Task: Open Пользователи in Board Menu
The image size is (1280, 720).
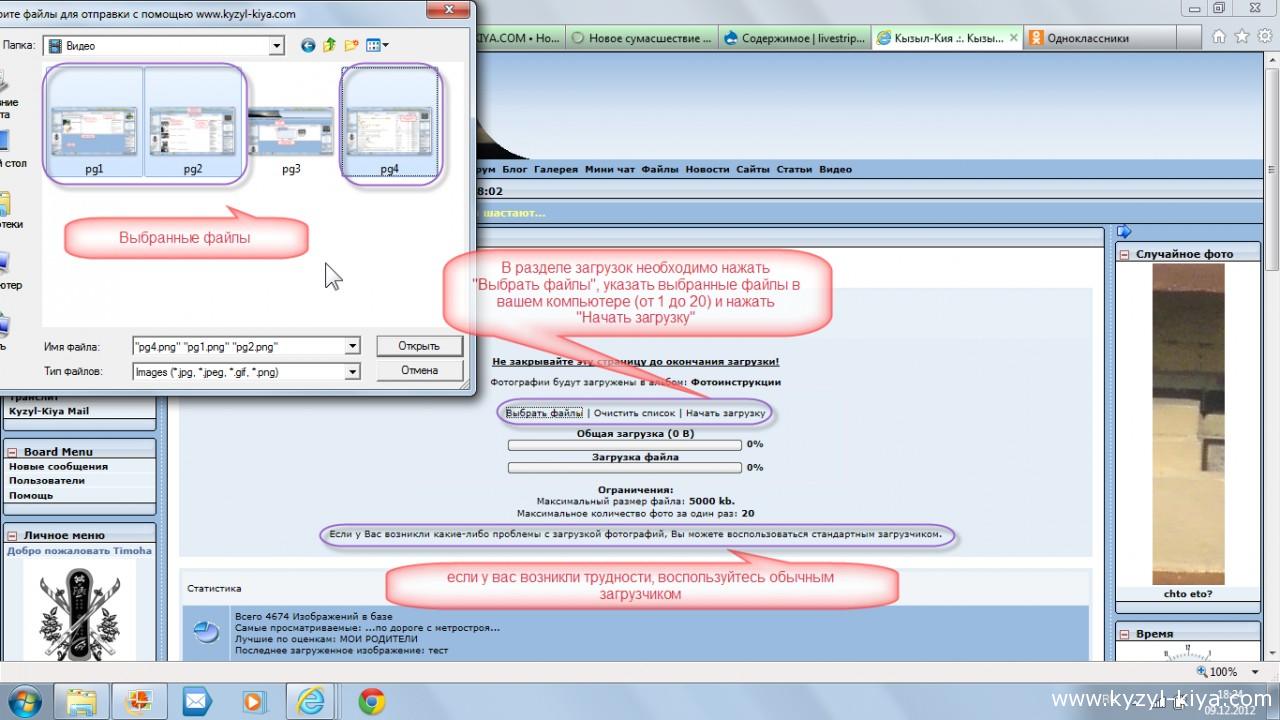Action: (x=47, y=480)
